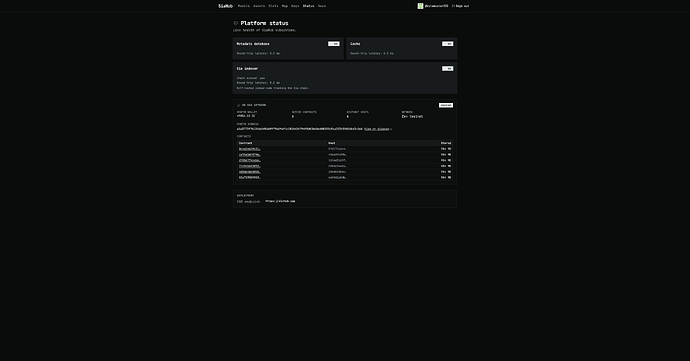The width and height of the screenshot is (690, 361).
Task: Select the Status nav item
Action: (308, 6)
